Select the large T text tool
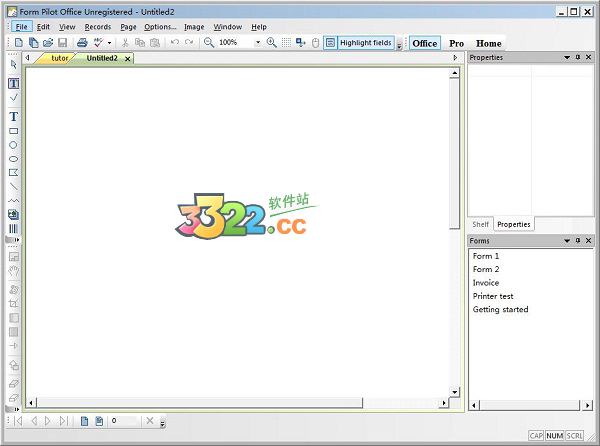Viewport: 600px width, 446px height. 14,116
